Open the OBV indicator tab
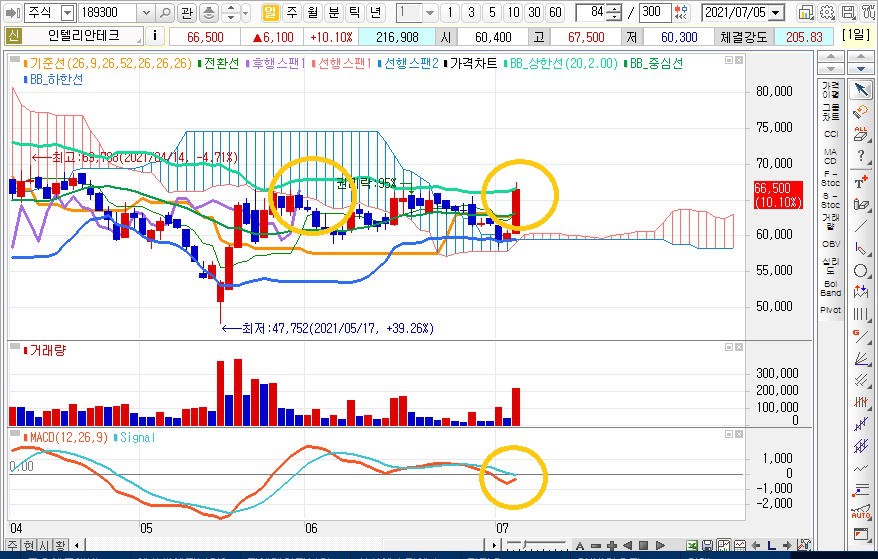The image size is (878, 559). [830, 244]
